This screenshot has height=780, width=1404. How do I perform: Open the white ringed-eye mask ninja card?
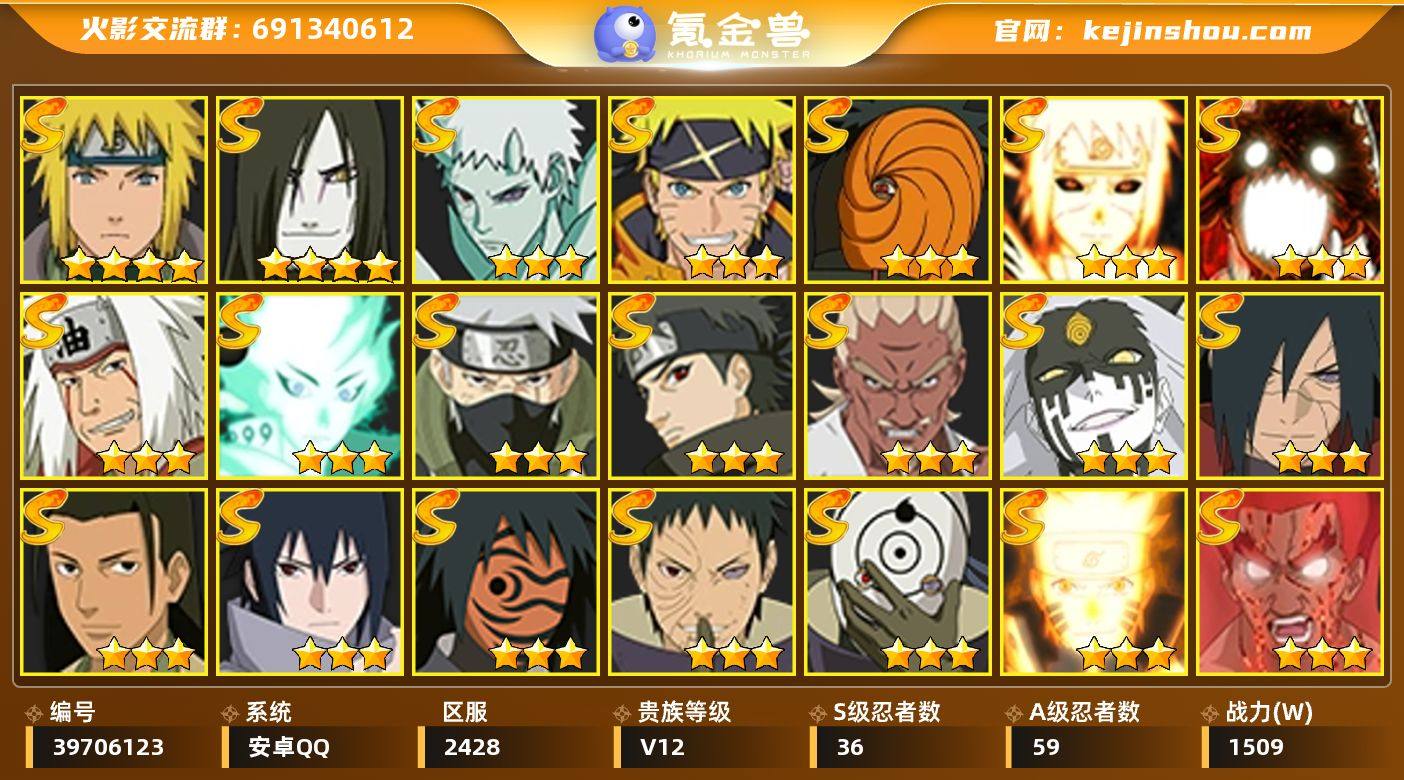(x=897, y=581)
